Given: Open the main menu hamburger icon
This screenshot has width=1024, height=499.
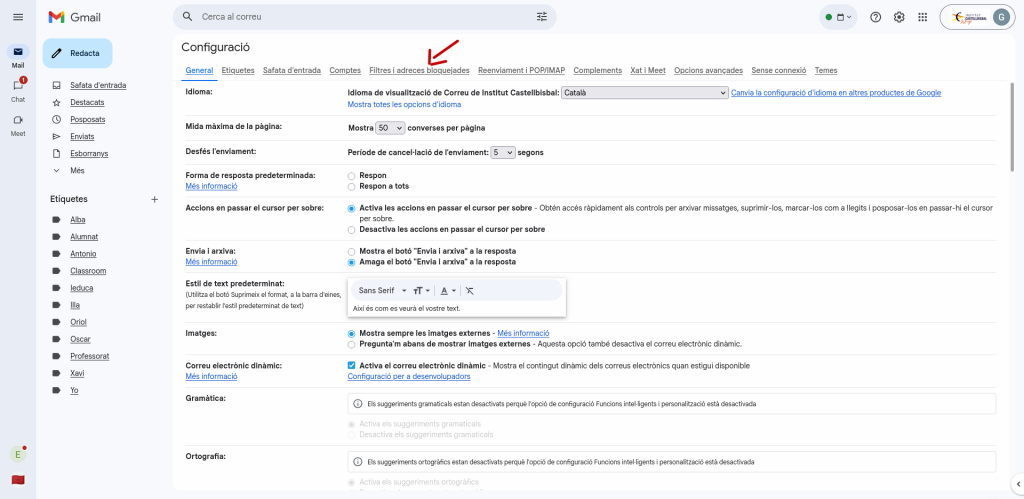Looking at the screenshot, I should pos(17,17).
